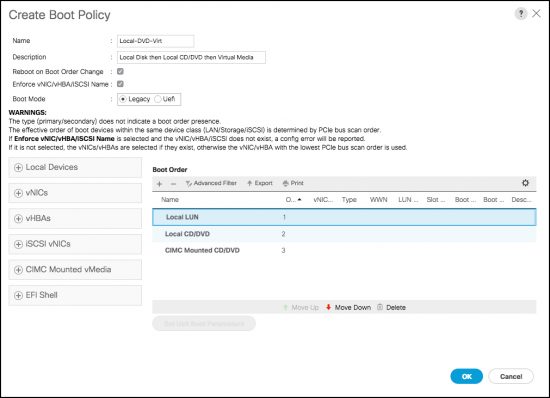The image size is (550, 398).
Task: Click the Desc column header
Action: (522, 200)
